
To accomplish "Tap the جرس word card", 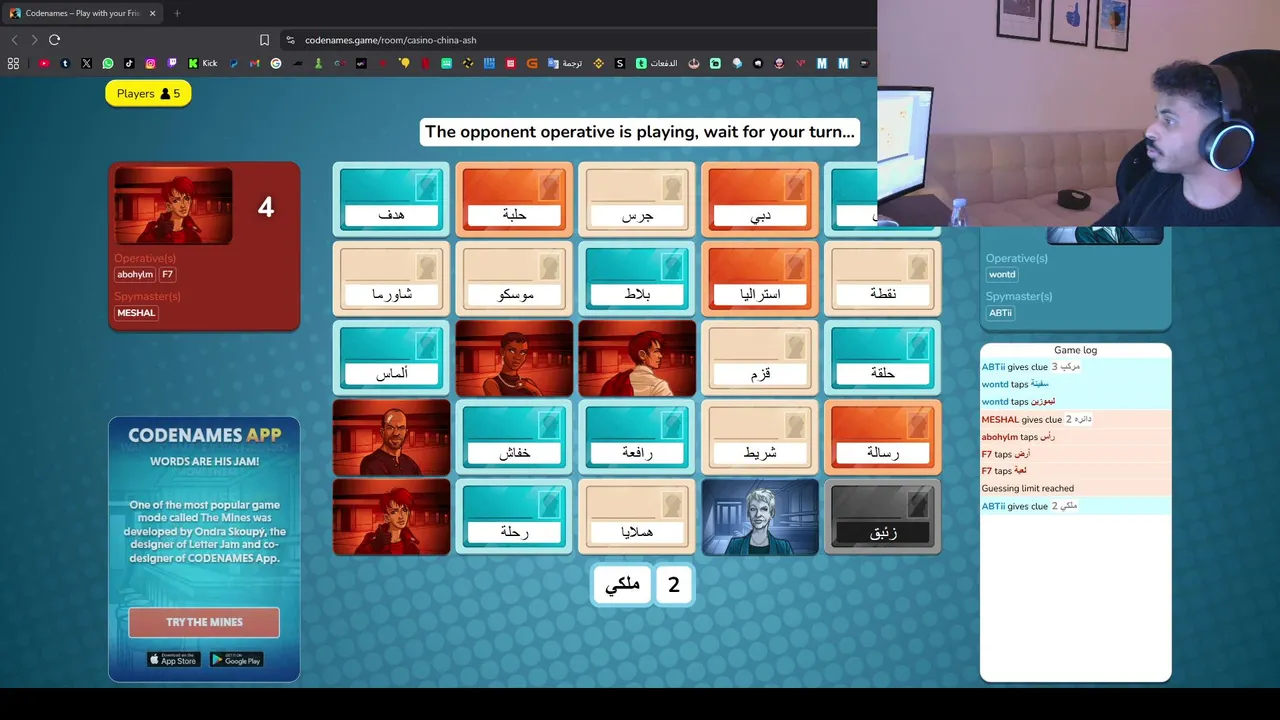I will click(637, 199).
